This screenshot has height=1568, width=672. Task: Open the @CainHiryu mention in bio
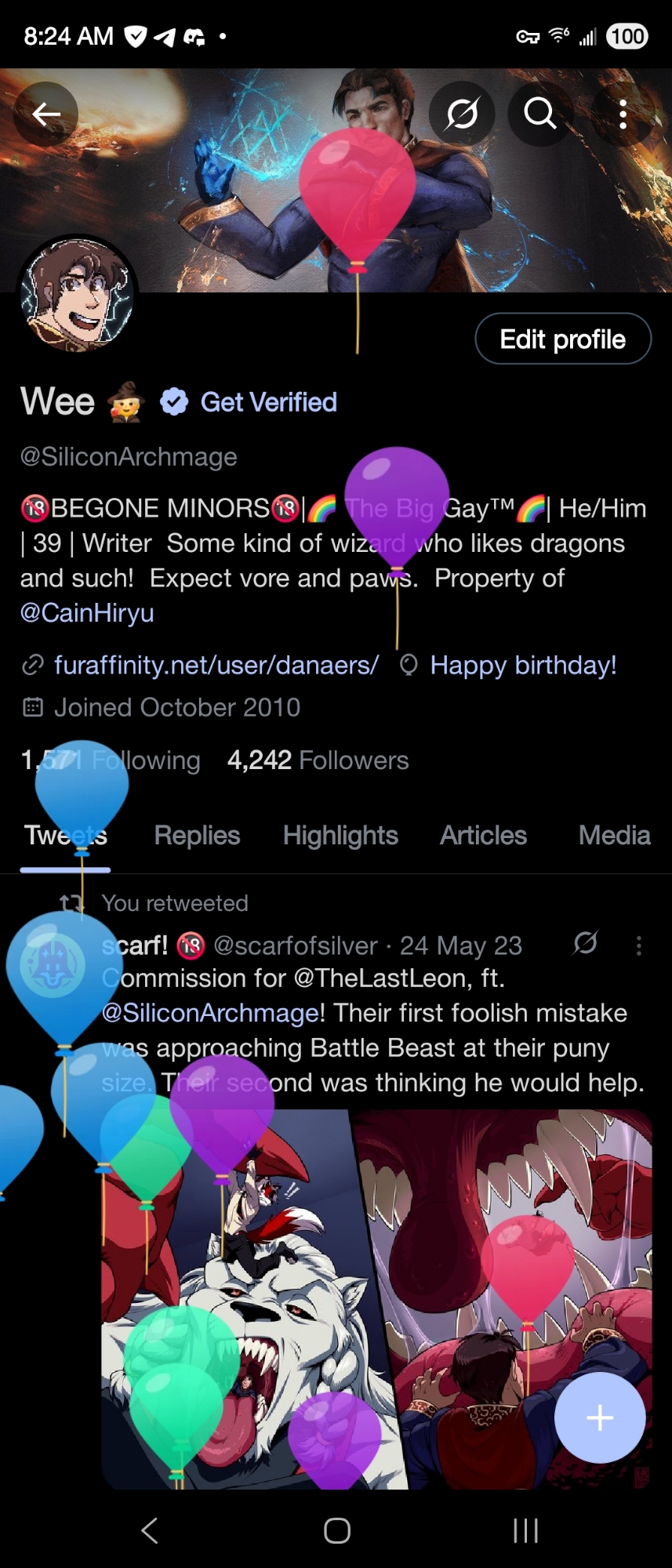coord(87,612)
